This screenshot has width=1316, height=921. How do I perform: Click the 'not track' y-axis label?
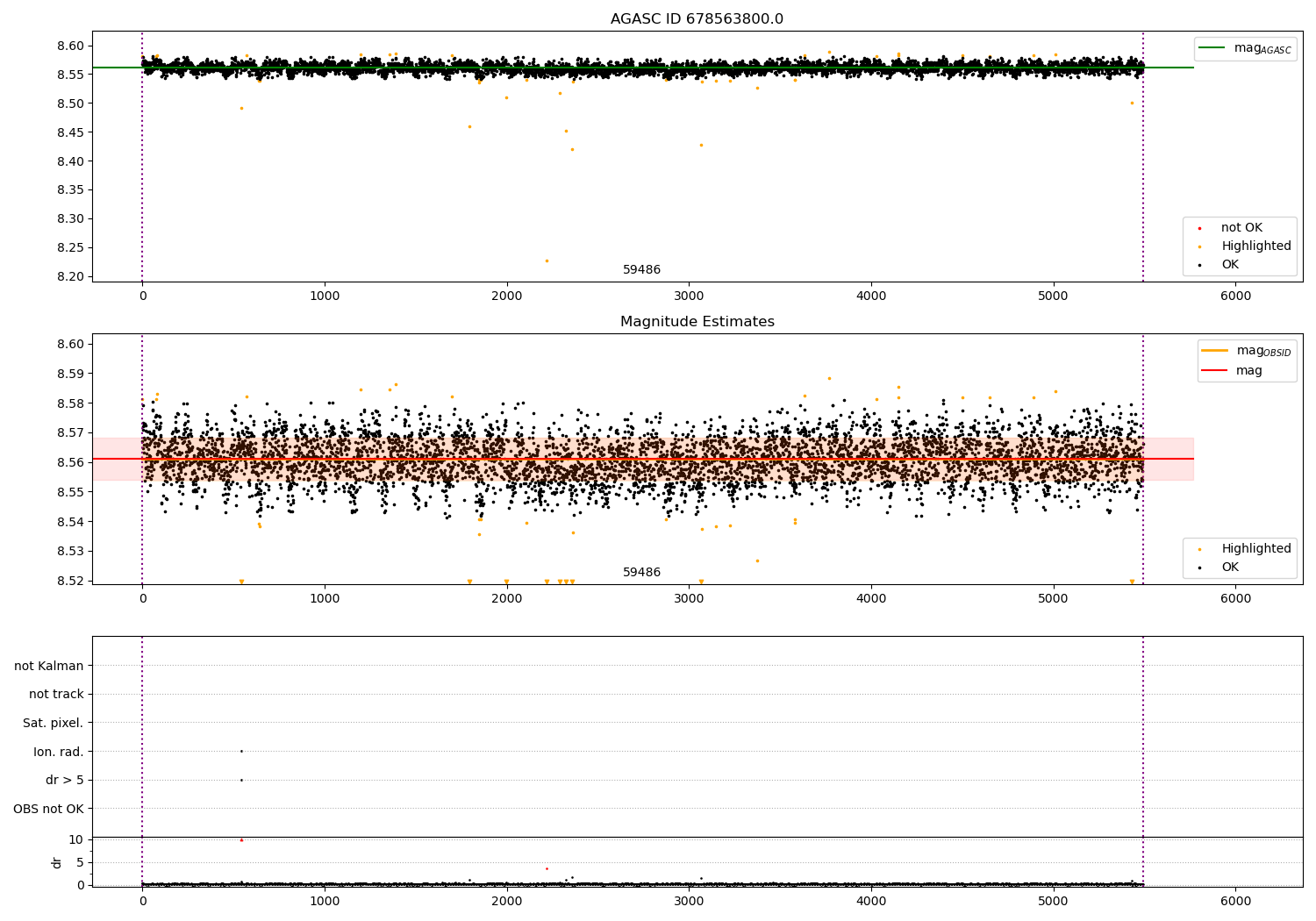[56, 695]
